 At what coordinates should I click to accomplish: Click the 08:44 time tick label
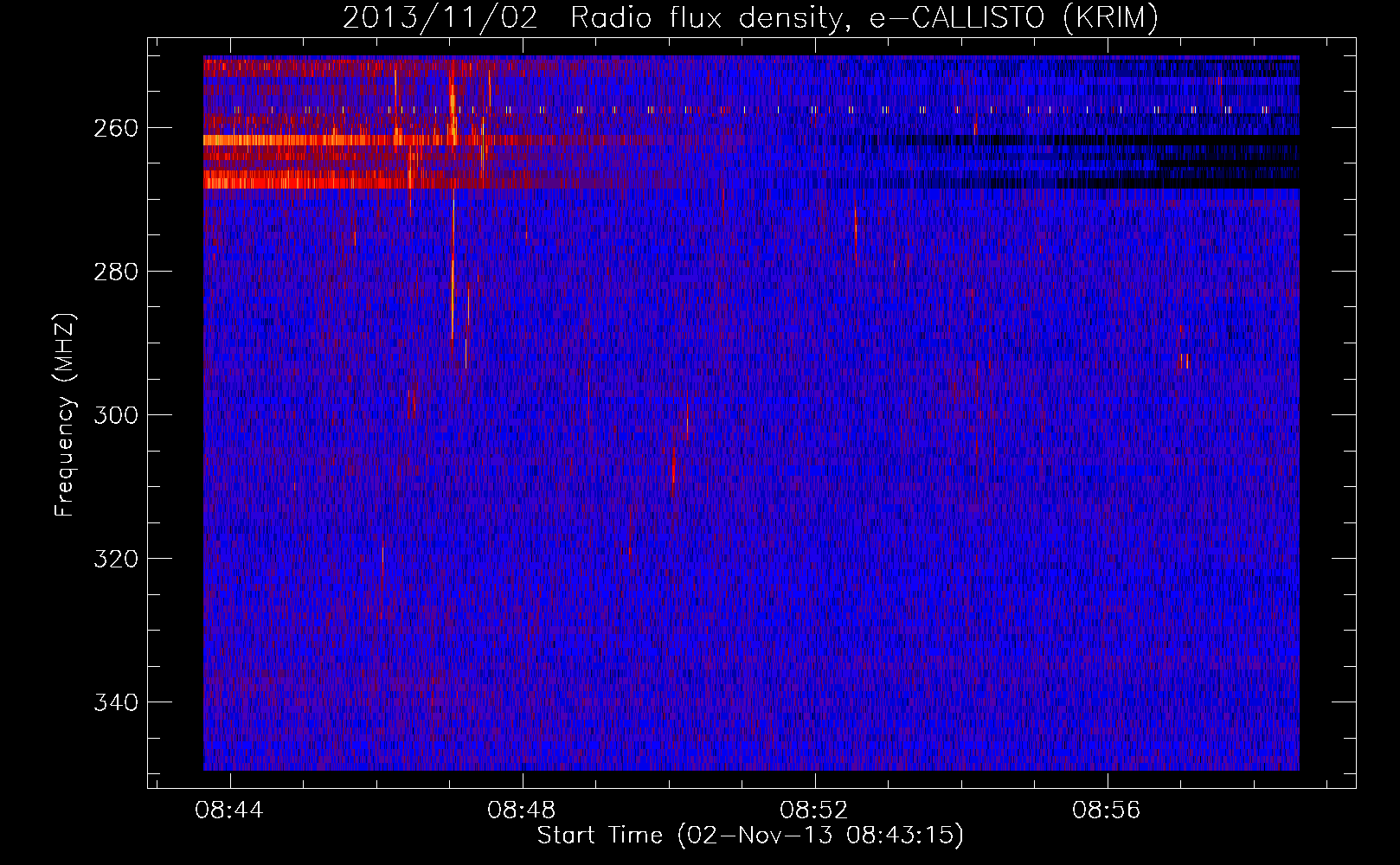pyautogui.click(x=229, y=811)
